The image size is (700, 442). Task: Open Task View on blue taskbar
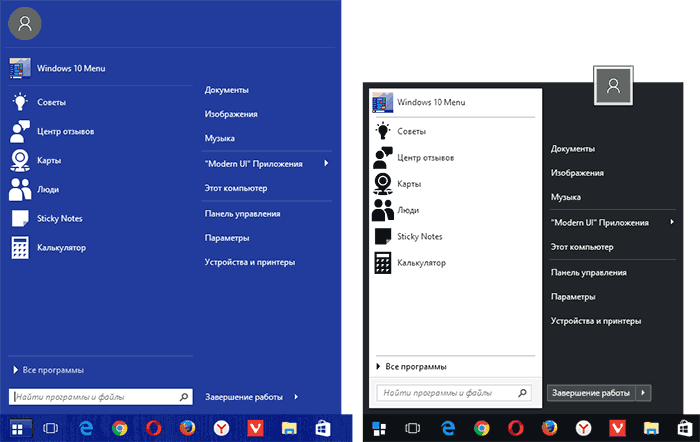[x=50, y=429]
